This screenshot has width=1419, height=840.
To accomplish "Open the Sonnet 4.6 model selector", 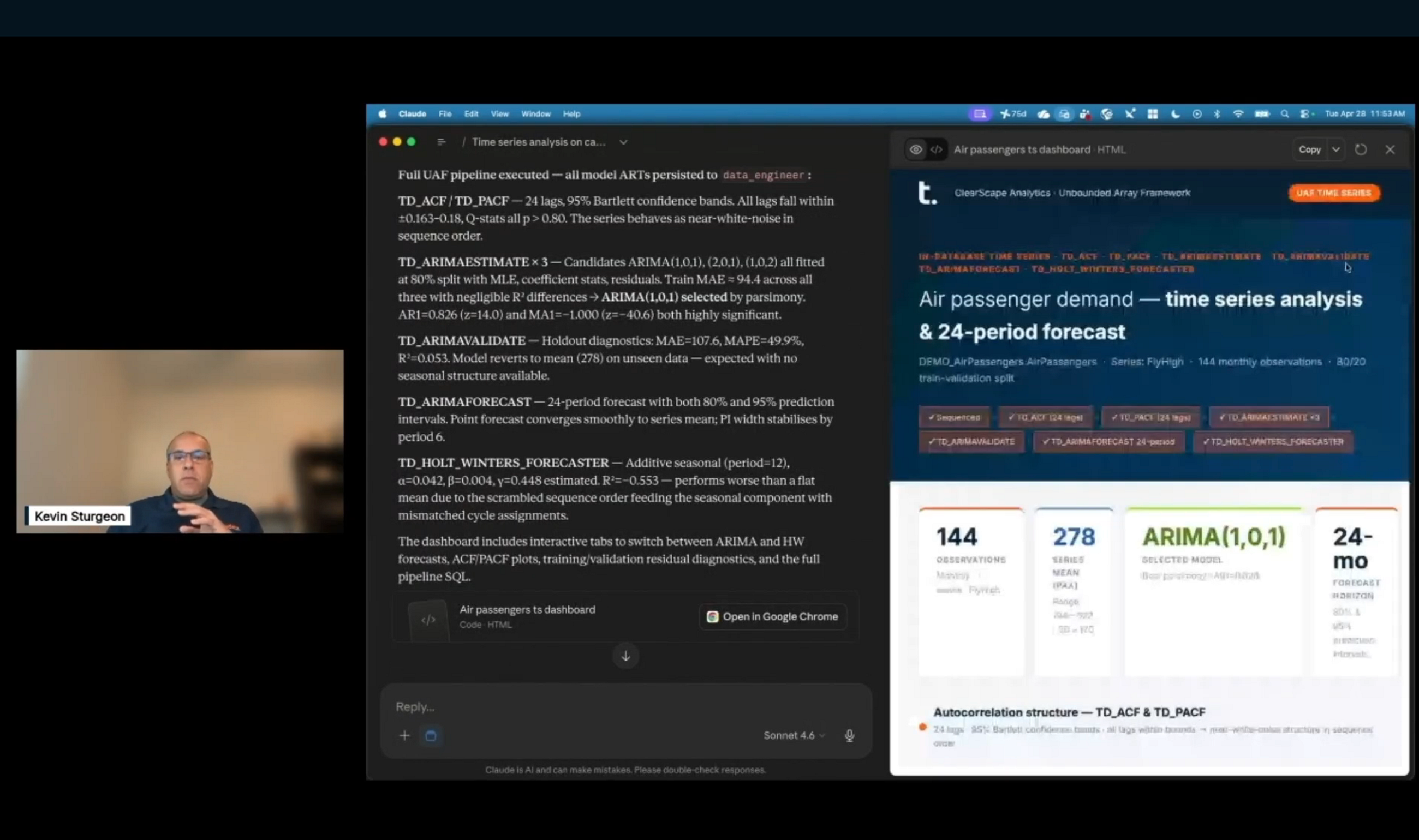I will [x=794, y=735].
